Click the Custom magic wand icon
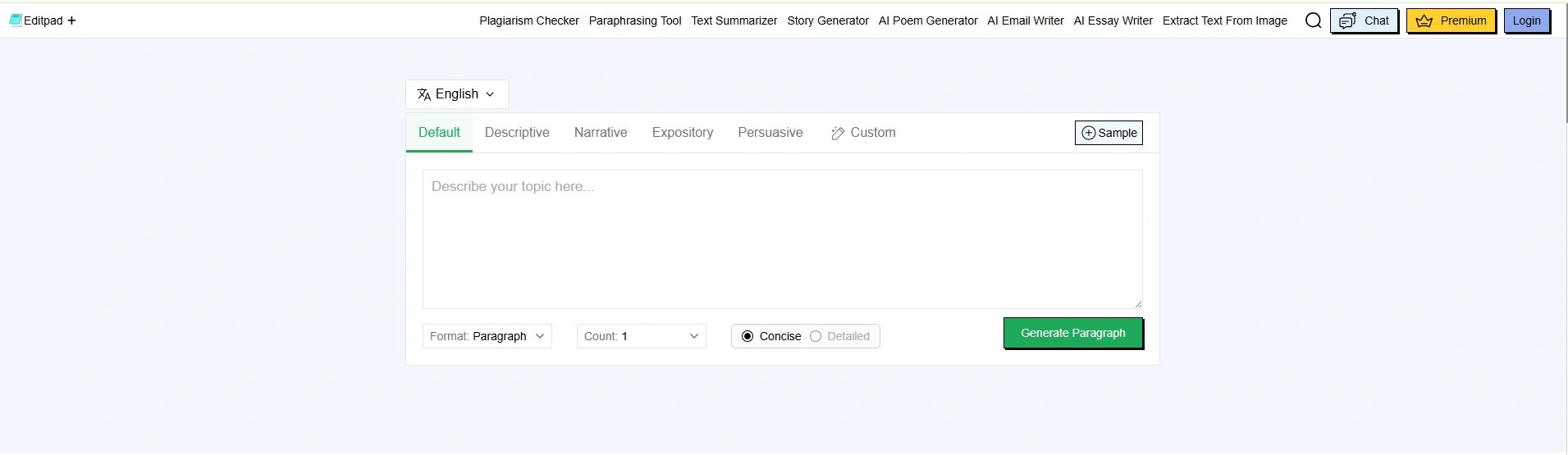1568x455 pixels. [838, 134]
